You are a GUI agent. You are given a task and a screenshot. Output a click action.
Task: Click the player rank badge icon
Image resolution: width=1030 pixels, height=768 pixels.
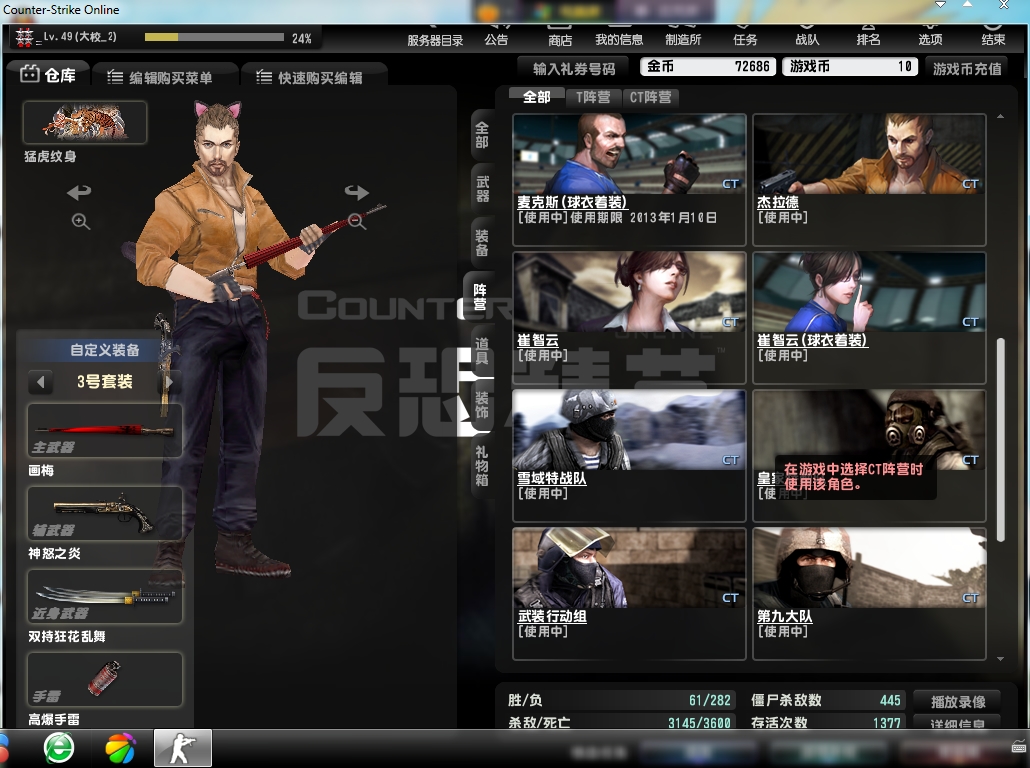tap(24, 37)
